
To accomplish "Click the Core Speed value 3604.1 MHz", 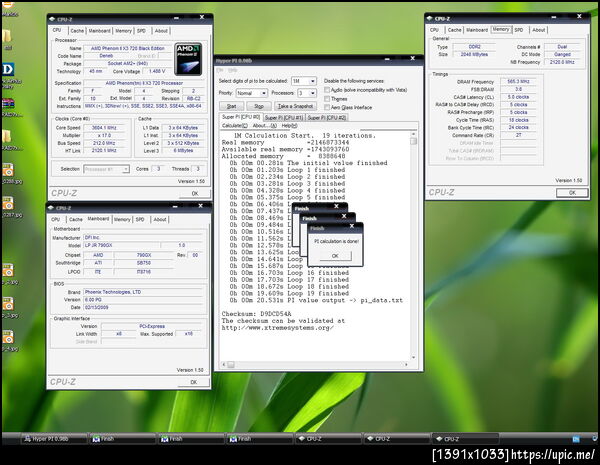I will click(104, 128).
